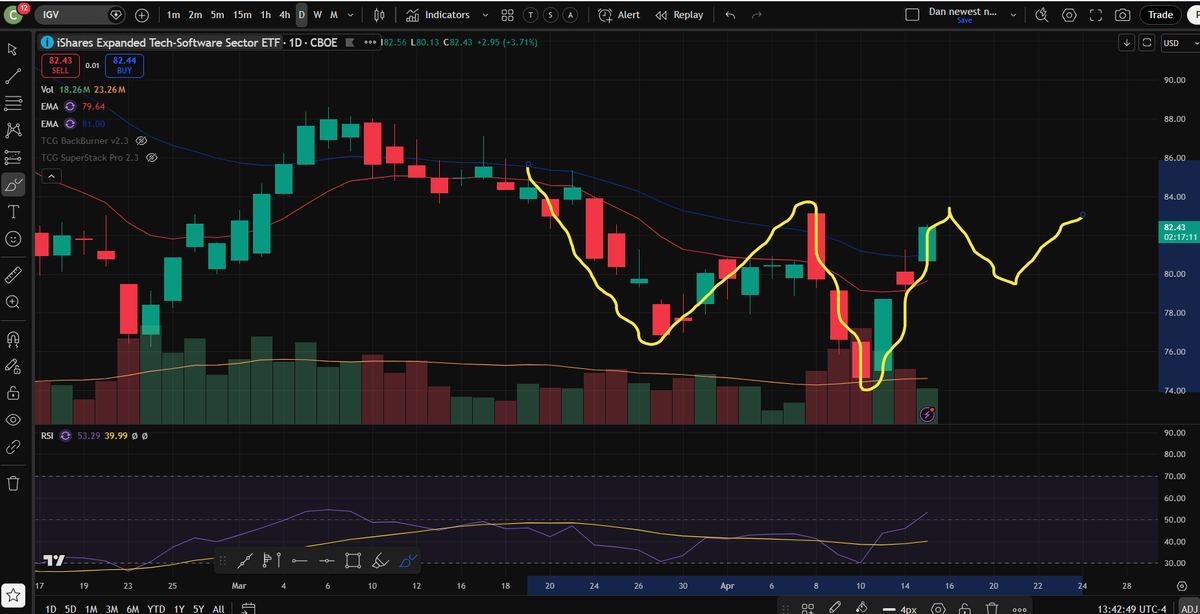Select the 5Y date range

coord(199,608)
